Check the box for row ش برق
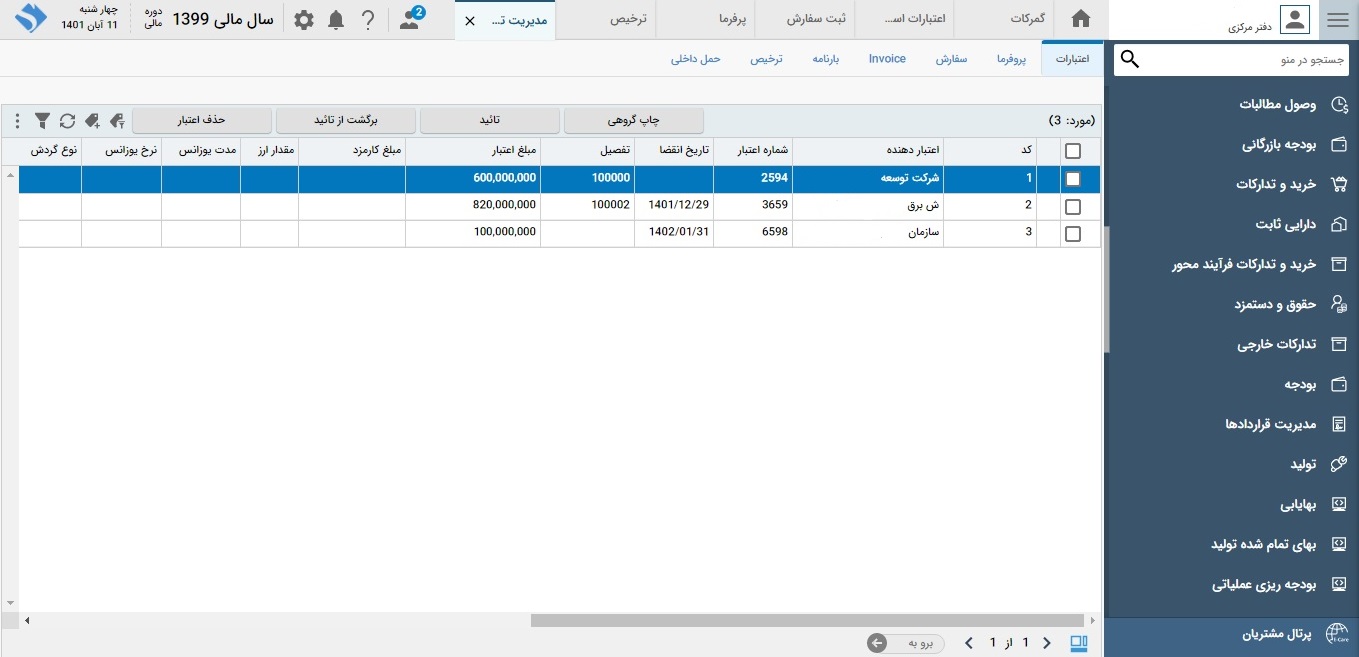 click(x=1073, y=206)
